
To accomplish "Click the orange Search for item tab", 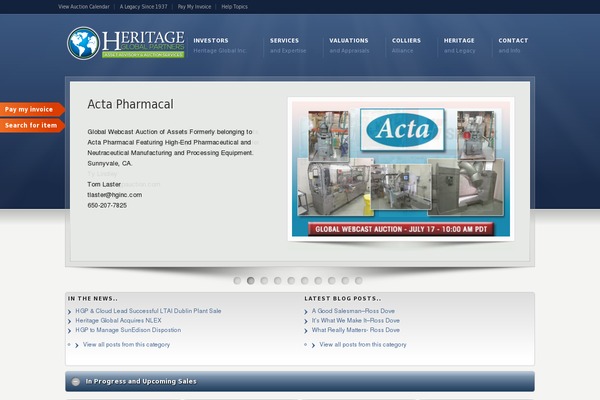I will (x=32, y=126).
